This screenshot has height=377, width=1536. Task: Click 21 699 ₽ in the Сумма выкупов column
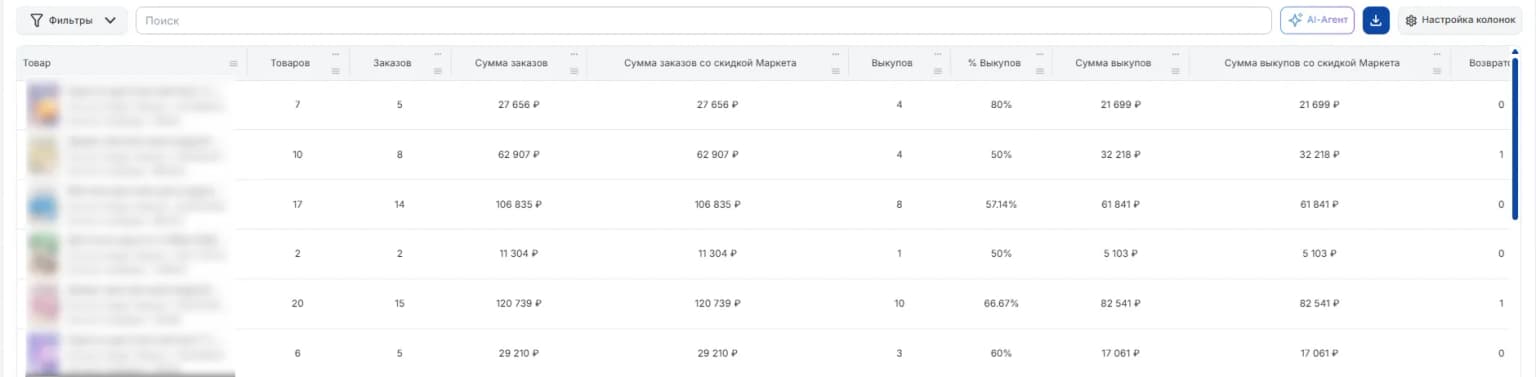coord(1121,105)
